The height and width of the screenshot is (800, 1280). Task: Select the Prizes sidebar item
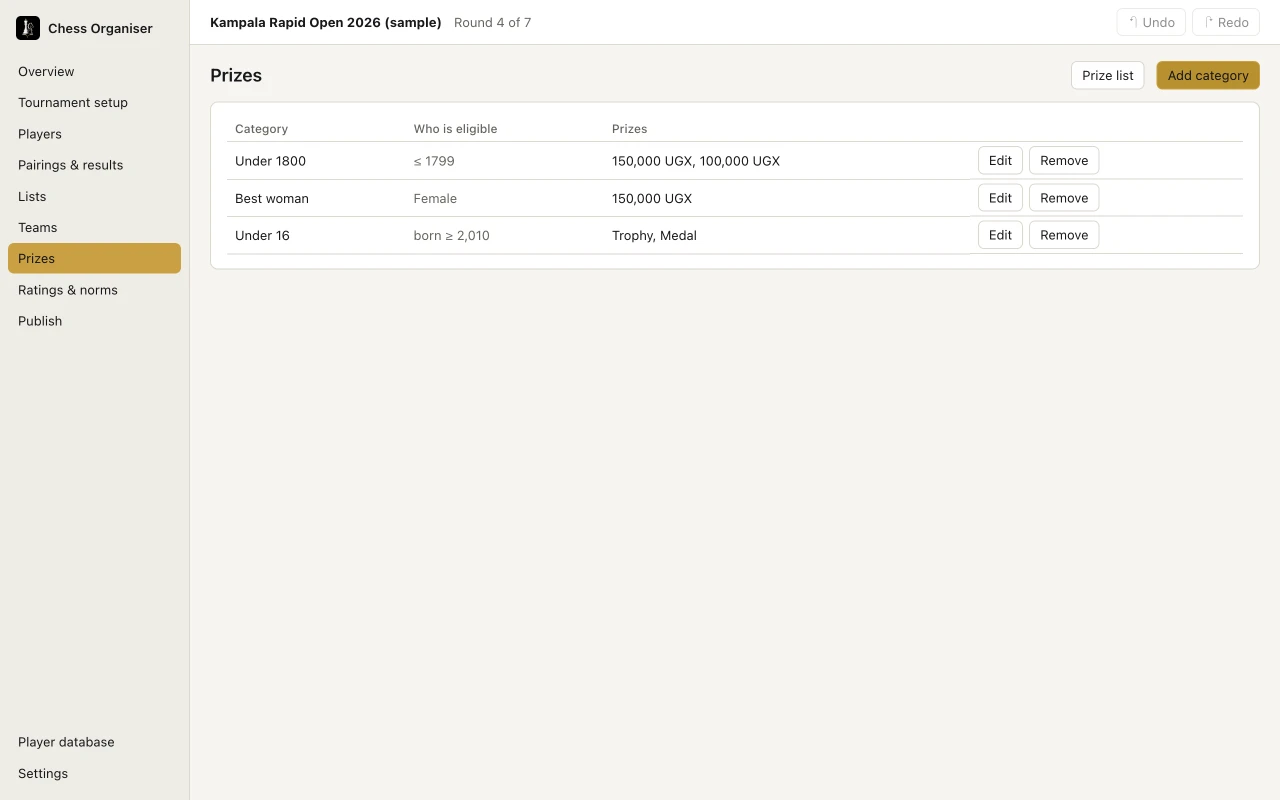coord(94,258)
